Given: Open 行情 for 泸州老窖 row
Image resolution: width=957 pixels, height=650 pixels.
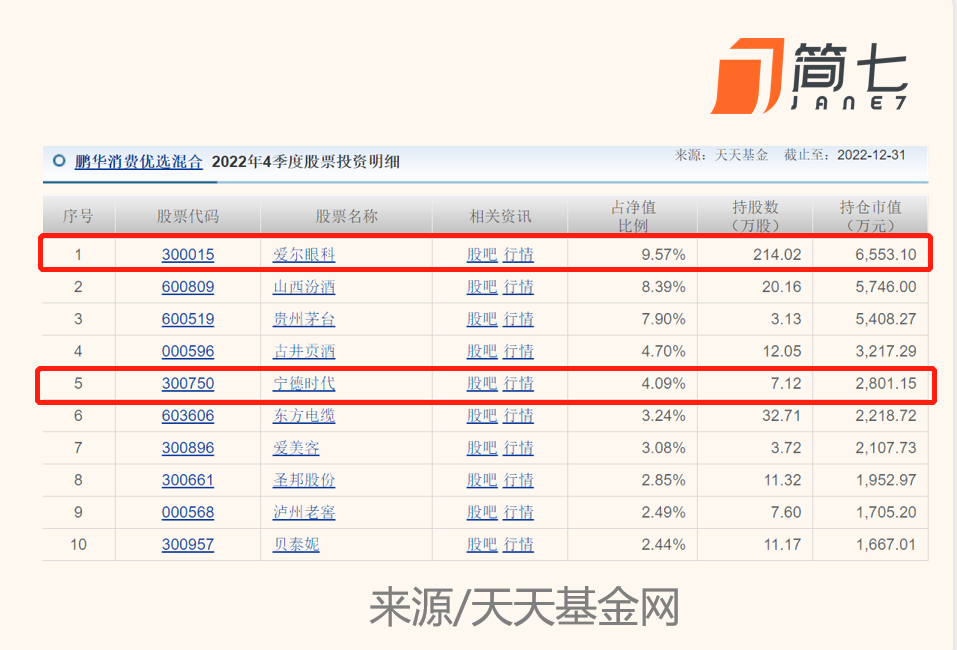Looking at the screenshot, I should [x=518, y=512].
